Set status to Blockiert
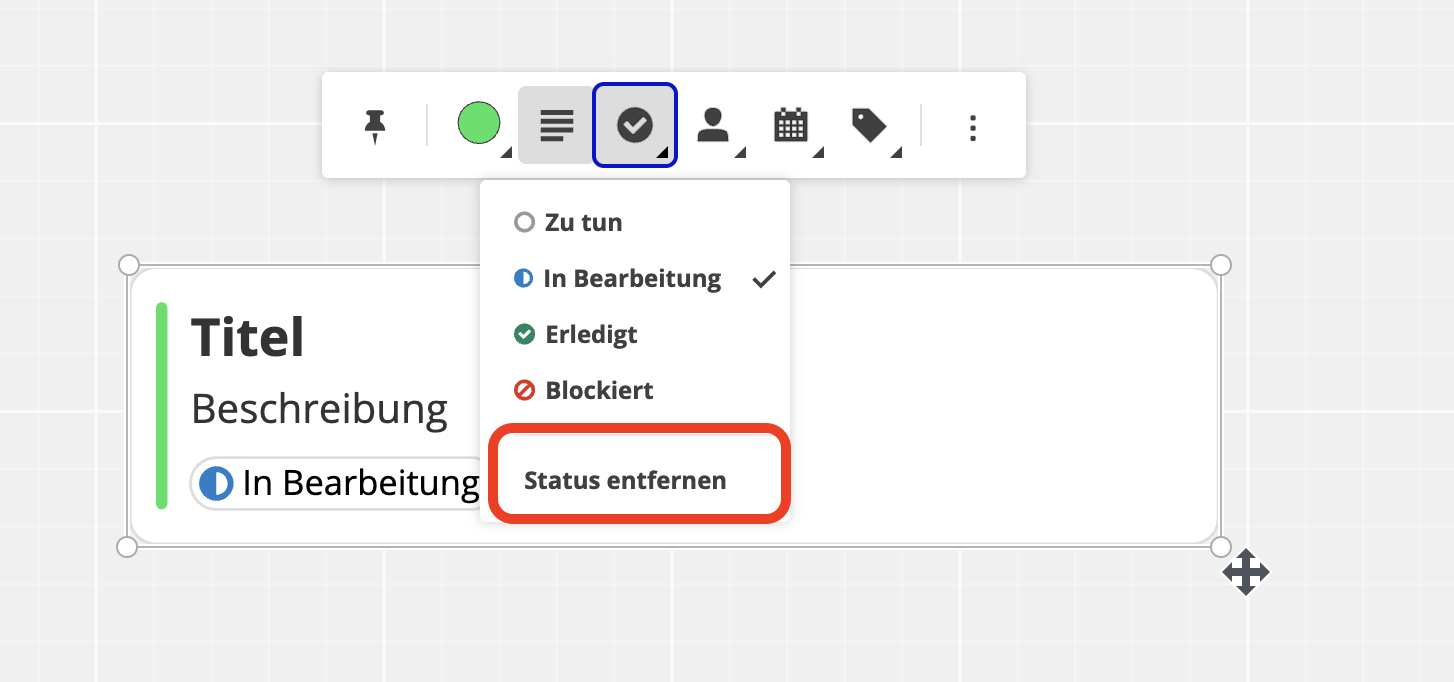 coord(598,390)
